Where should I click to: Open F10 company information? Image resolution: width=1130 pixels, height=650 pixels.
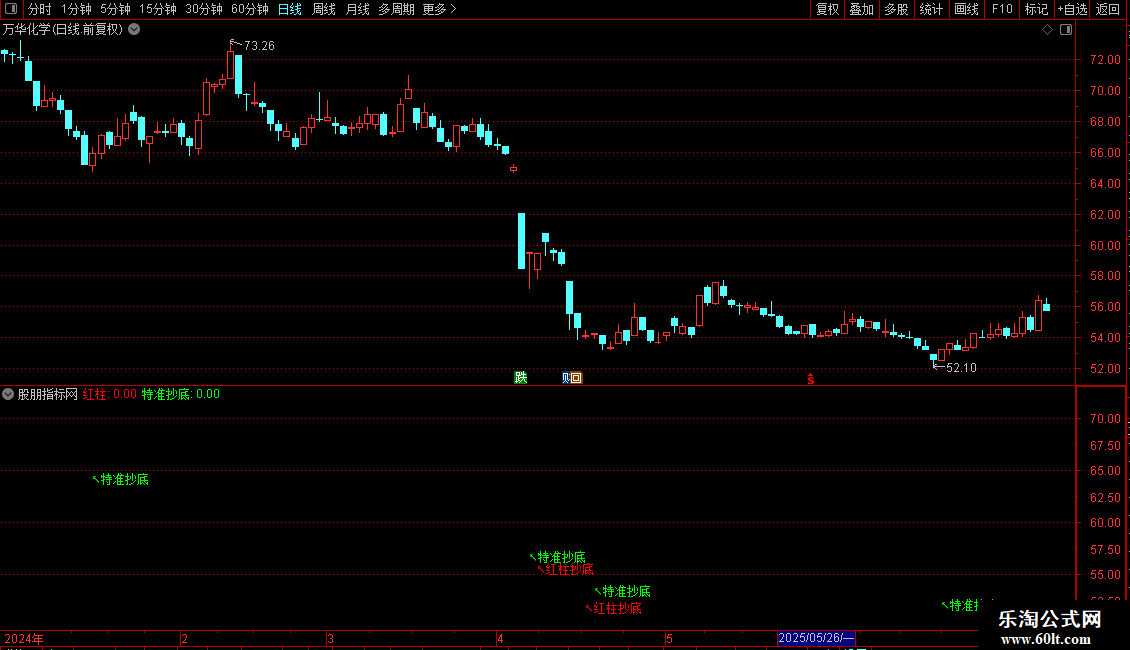pyautogui.click(x=1002, y=9)
